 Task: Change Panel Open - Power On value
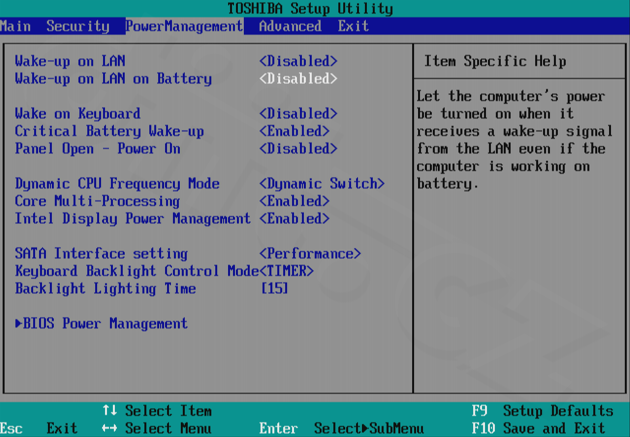point(298,149)
